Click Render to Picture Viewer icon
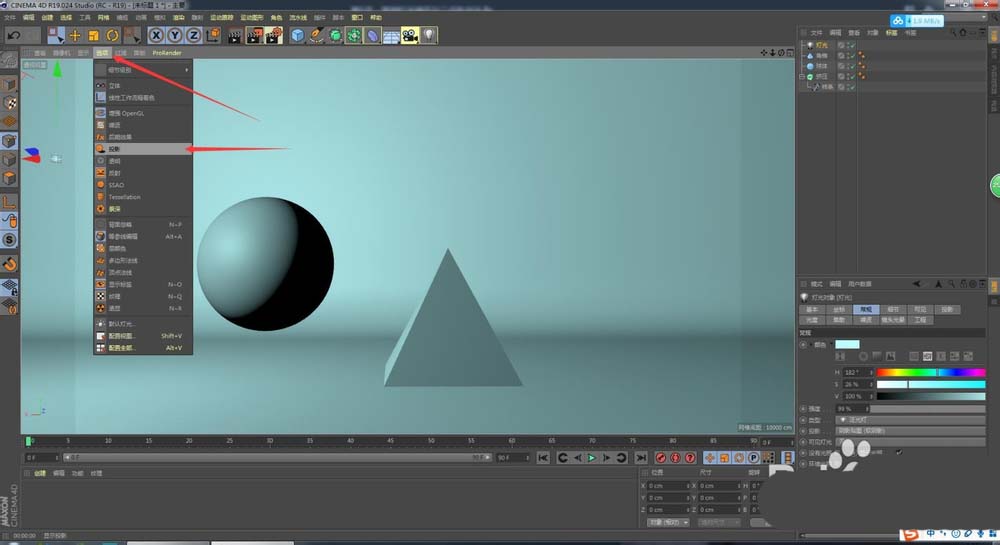The height and width of the screenshot is (545, 1000). coord(254,36)
